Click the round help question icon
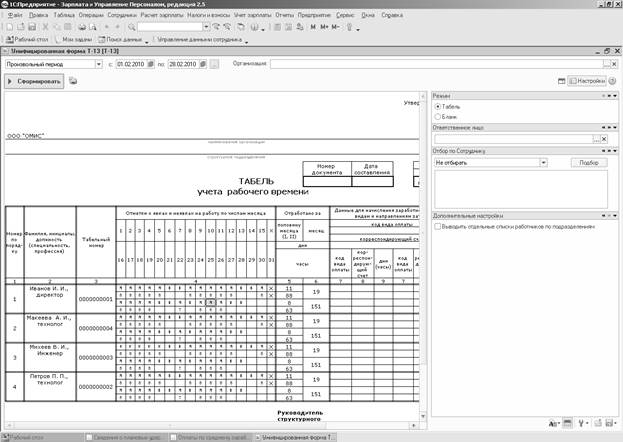623x442 pixels. [x=612, y=81]
